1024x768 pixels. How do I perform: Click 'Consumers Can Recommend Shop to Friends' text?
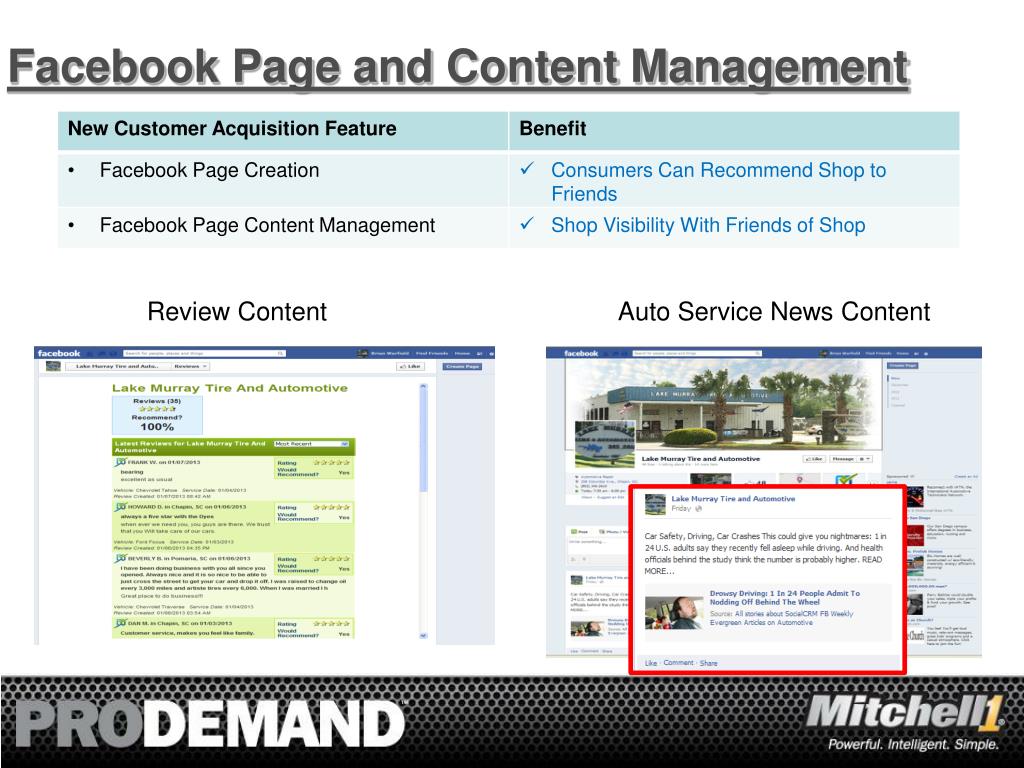(718, 182)
